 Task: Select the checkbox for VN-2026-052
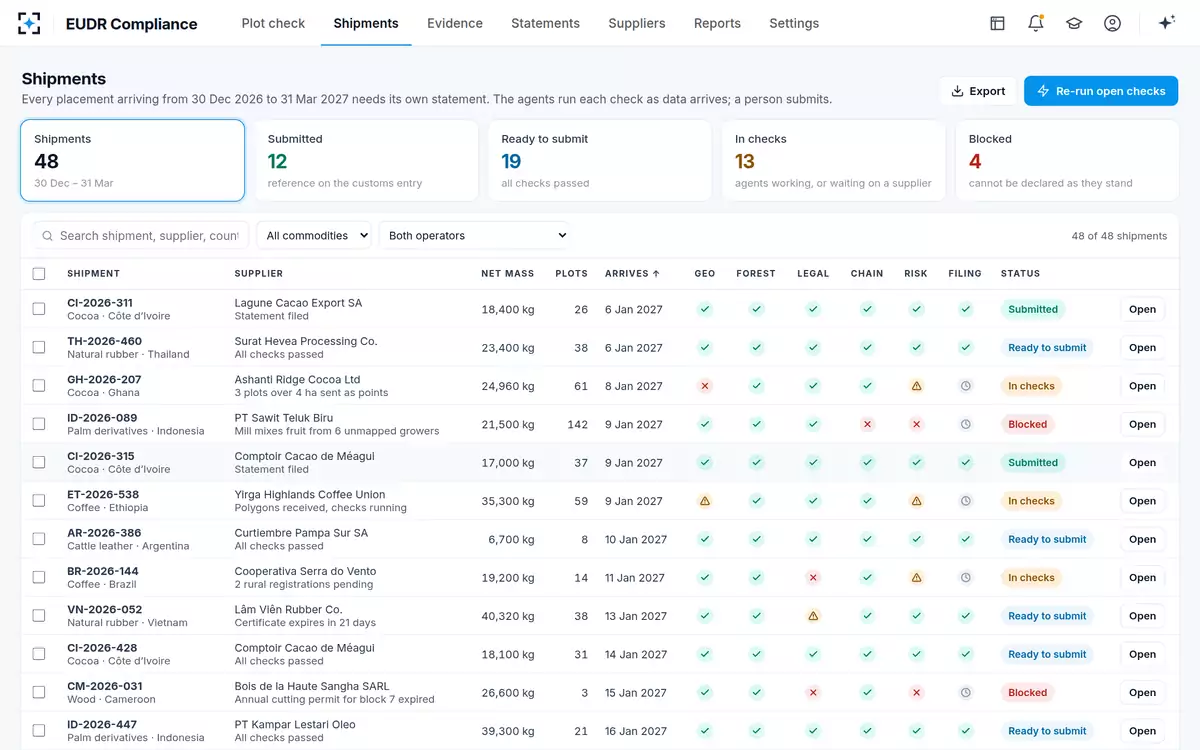coord(39,616)
